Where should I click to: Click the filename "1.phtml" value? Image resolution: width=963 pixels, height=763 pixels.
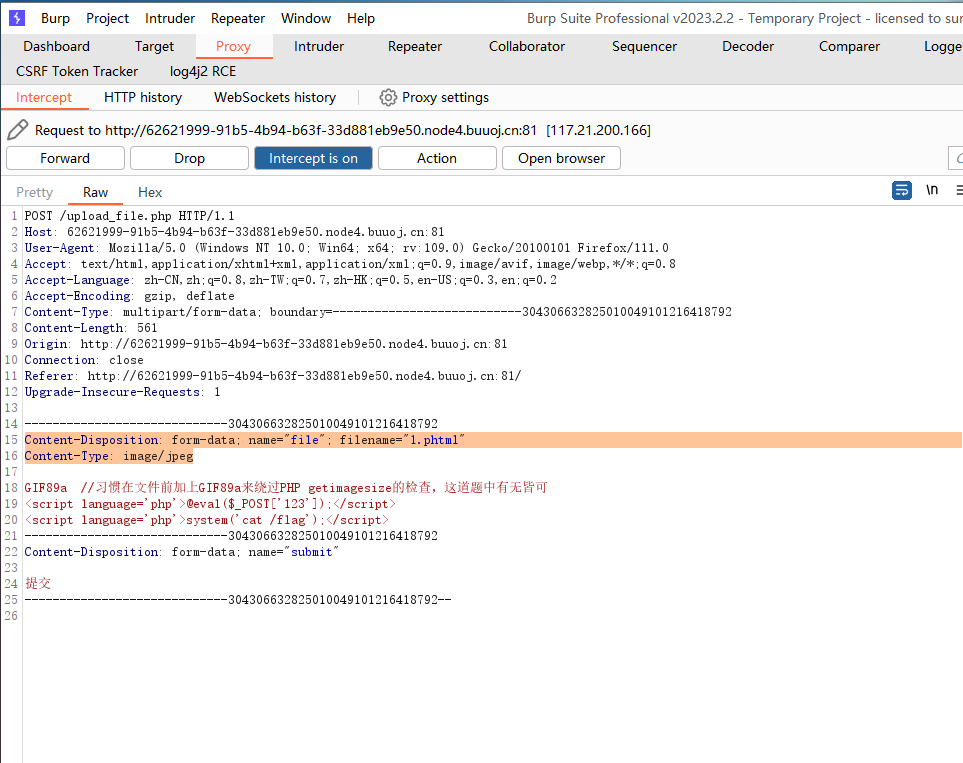pyautogui.click(x=434, y=440)
